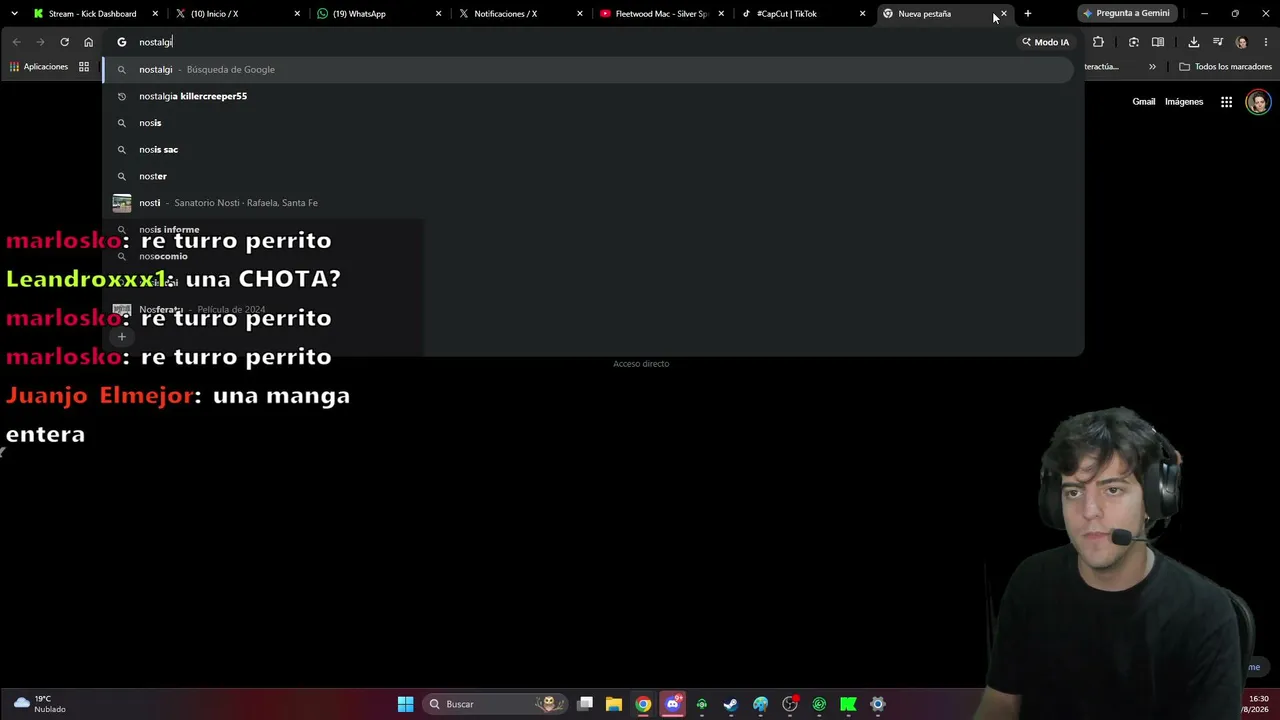Show more bookmarks with the double chevron
The image size is (1280, 720).
point(1152,67)
